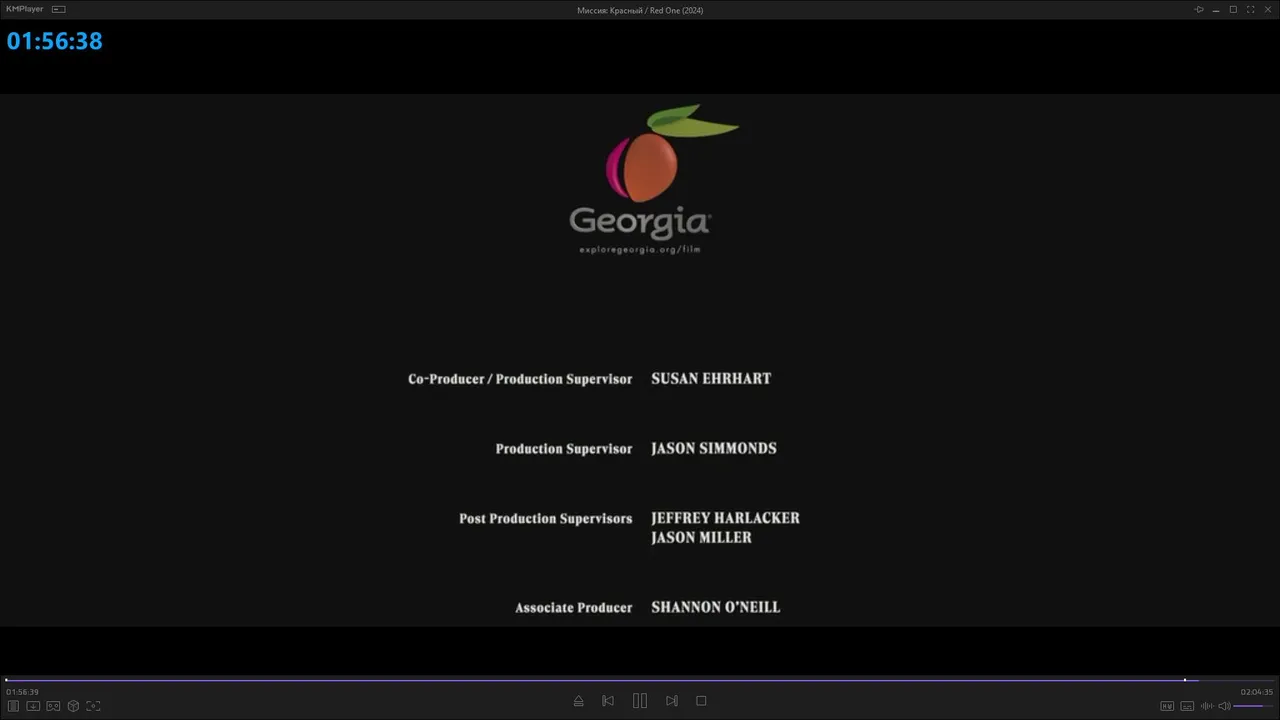Open the file eject button
1280x720 pixels.
578,701
